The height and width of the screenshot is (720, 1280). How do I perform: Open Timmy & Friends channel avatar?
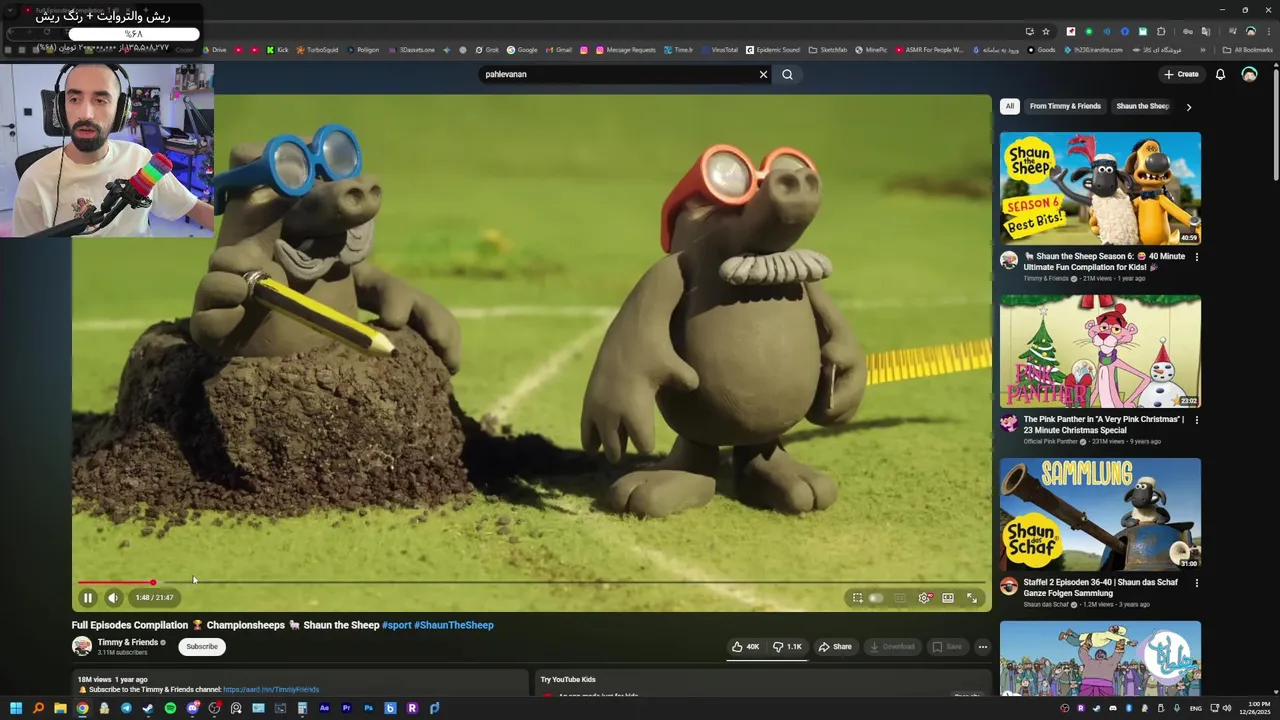pyautogui.click(x=82, y=646)
